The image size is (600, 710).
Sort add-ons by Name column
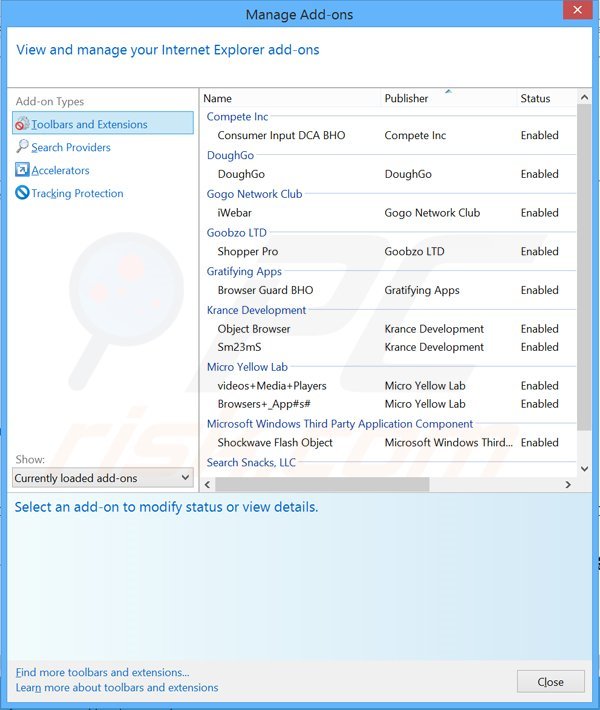217,98
